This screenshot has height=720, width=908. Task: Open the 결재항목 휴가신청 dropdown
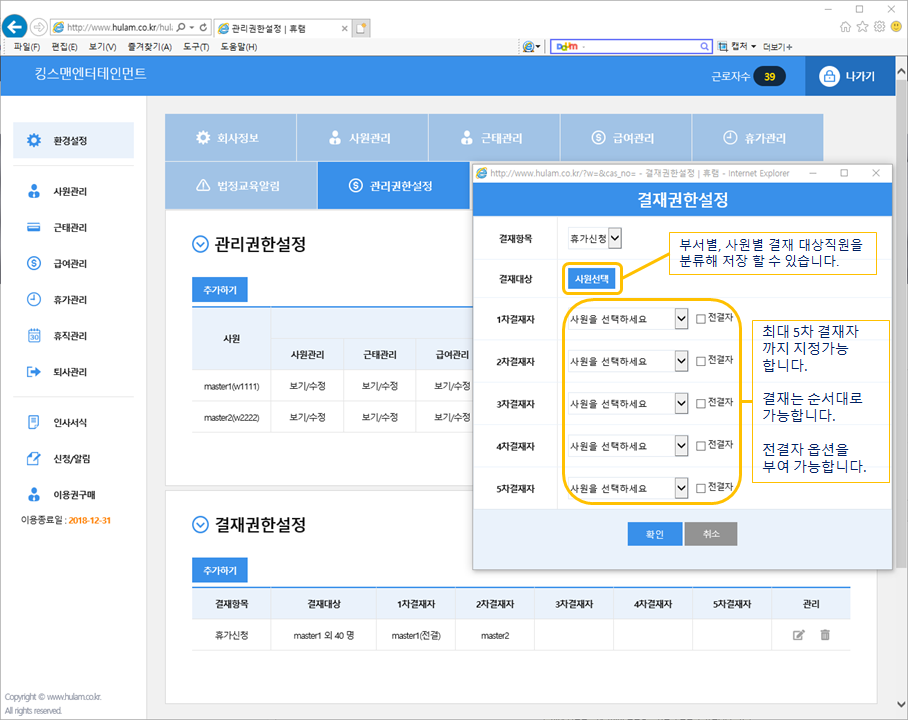(595, 238)
